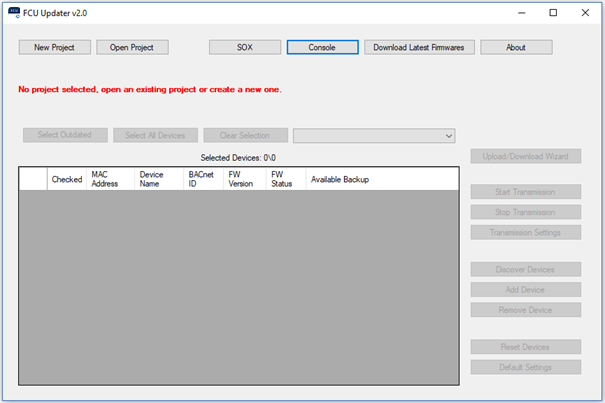Open the About dialog
The image size is (605, 403).
click(x=516, y=47)
